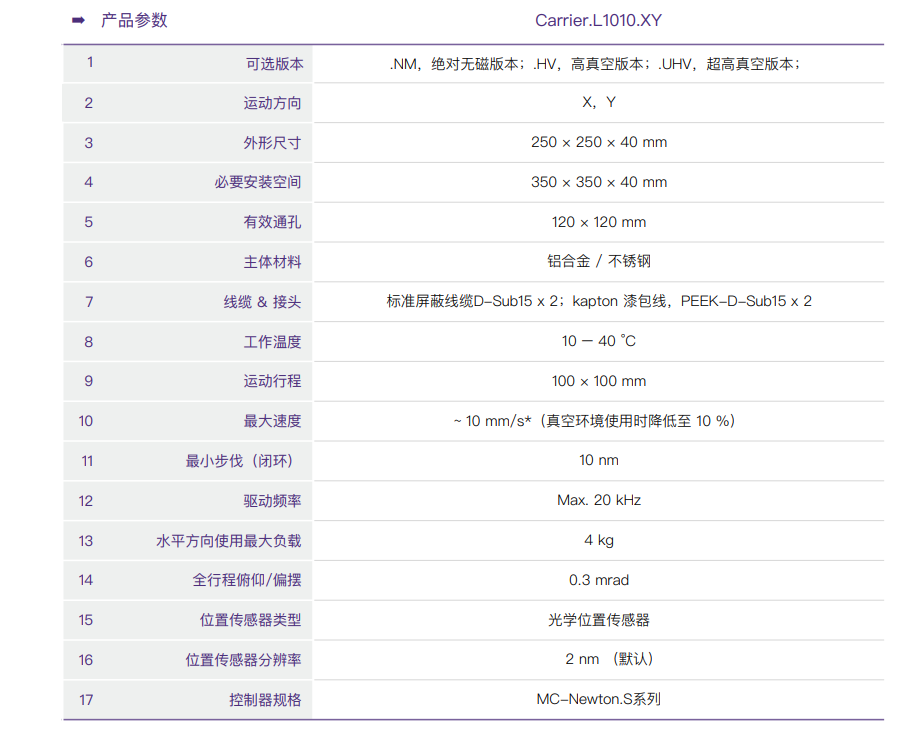The height and width of the screenshot is (731, 909).
Task: Click the 产品参数 section heading
Action: (x=134, y=20)
